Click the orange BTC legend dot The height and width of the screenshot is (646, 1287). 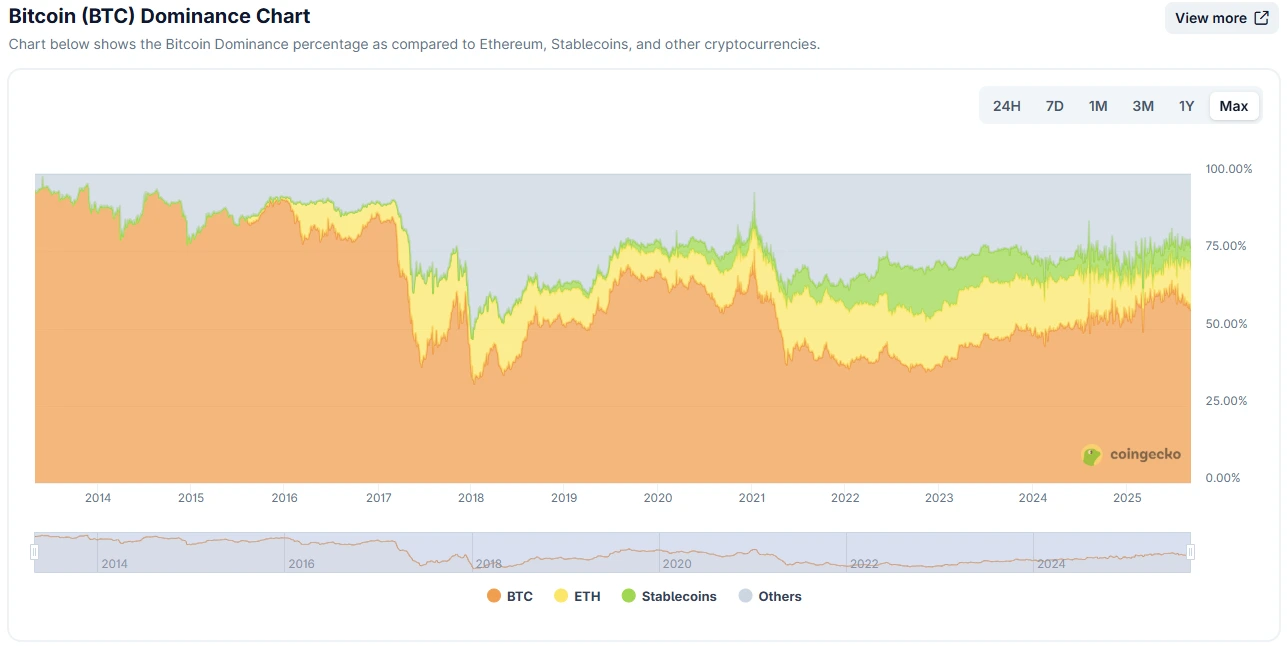point(495,595)
